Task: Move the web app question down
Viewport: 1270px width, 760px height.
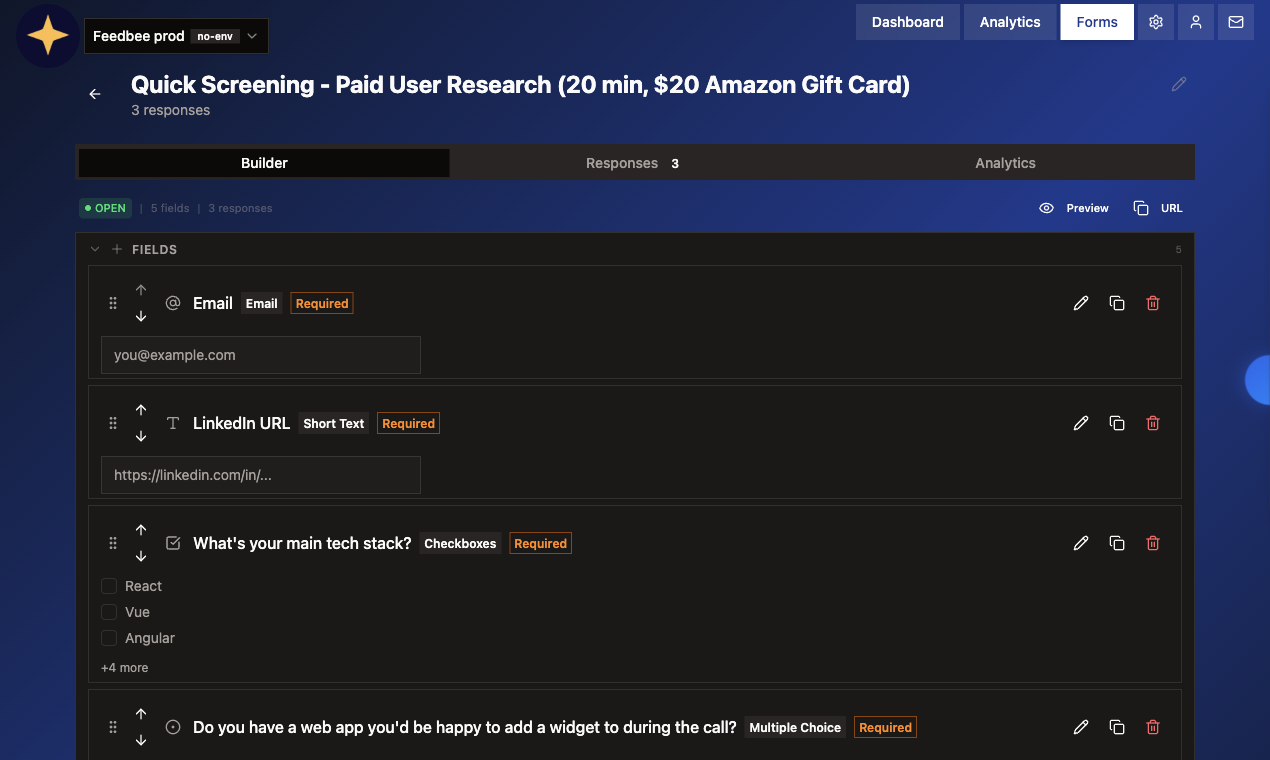Action: coord(141,740)
